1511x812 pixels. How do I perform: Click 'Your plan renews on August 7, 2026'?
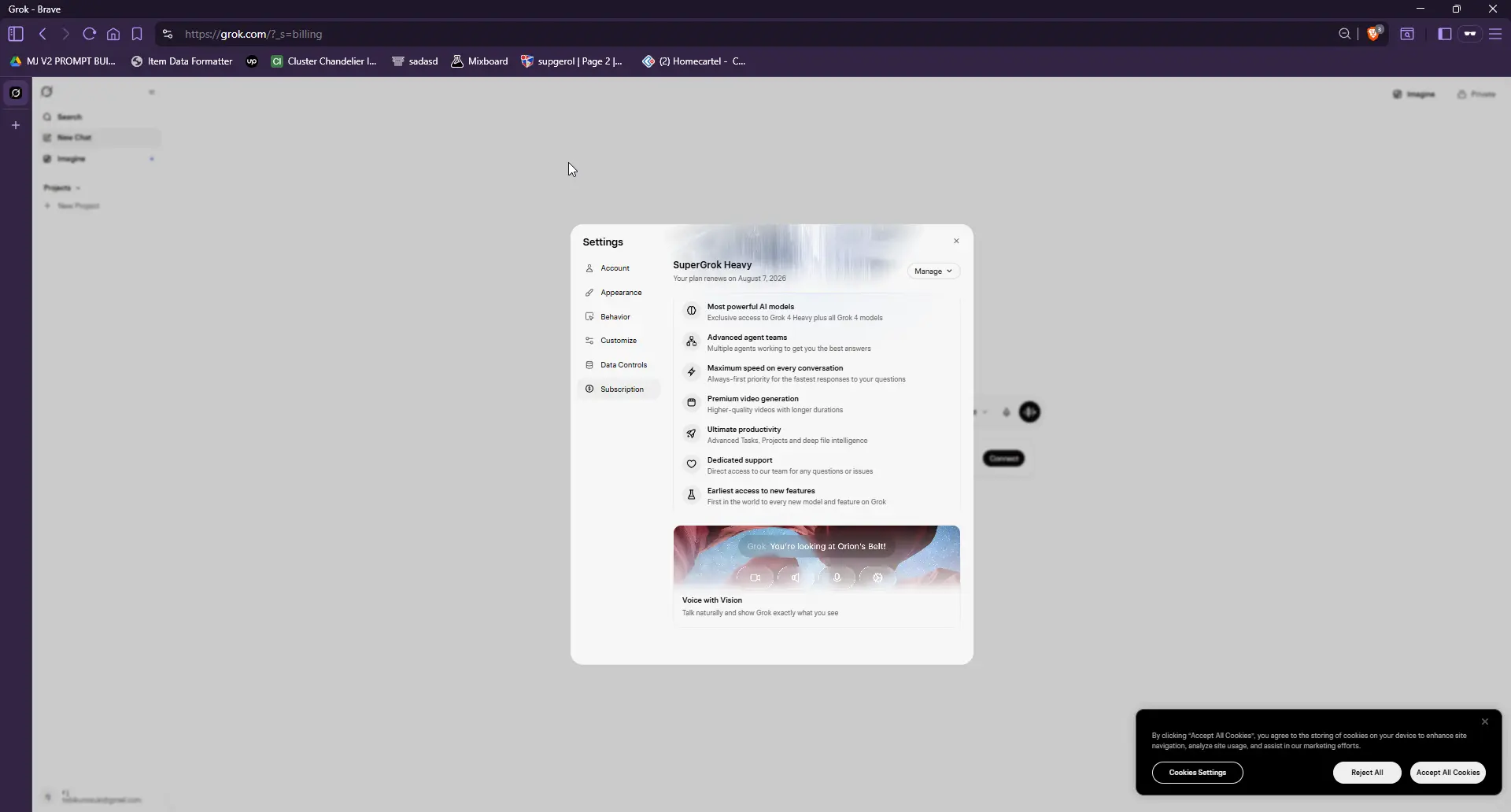[x=729, y=279]
